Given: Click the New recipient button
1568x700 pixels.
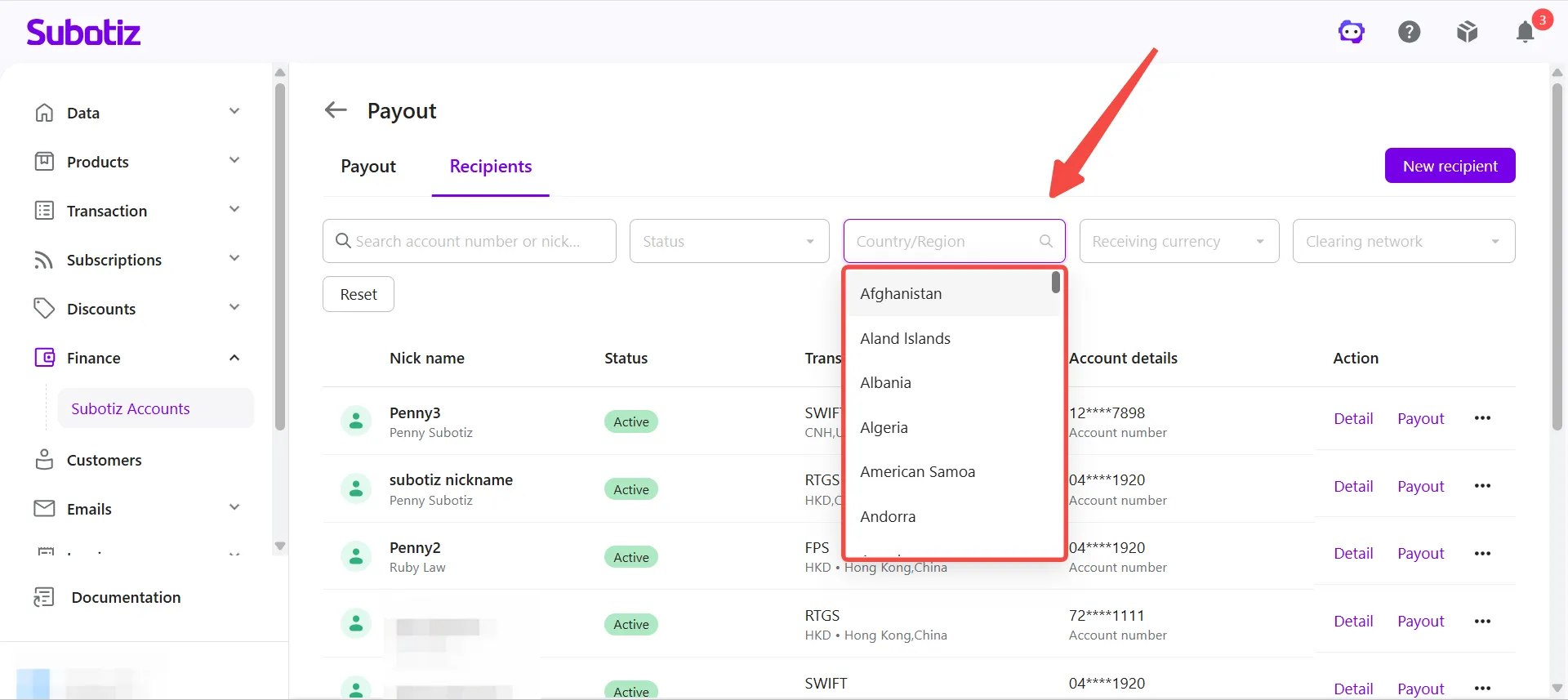Looking at the screenshot, I should pos(1450,166).
